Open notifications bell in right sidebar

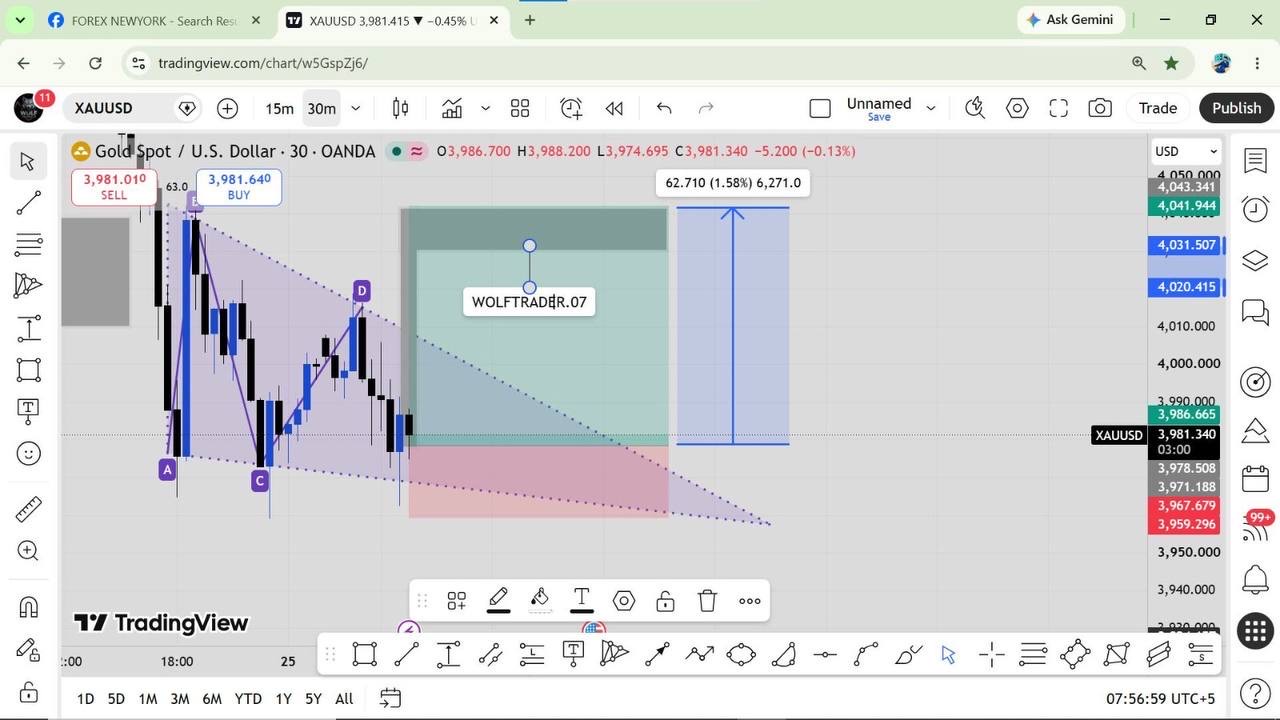[1255, 579]
